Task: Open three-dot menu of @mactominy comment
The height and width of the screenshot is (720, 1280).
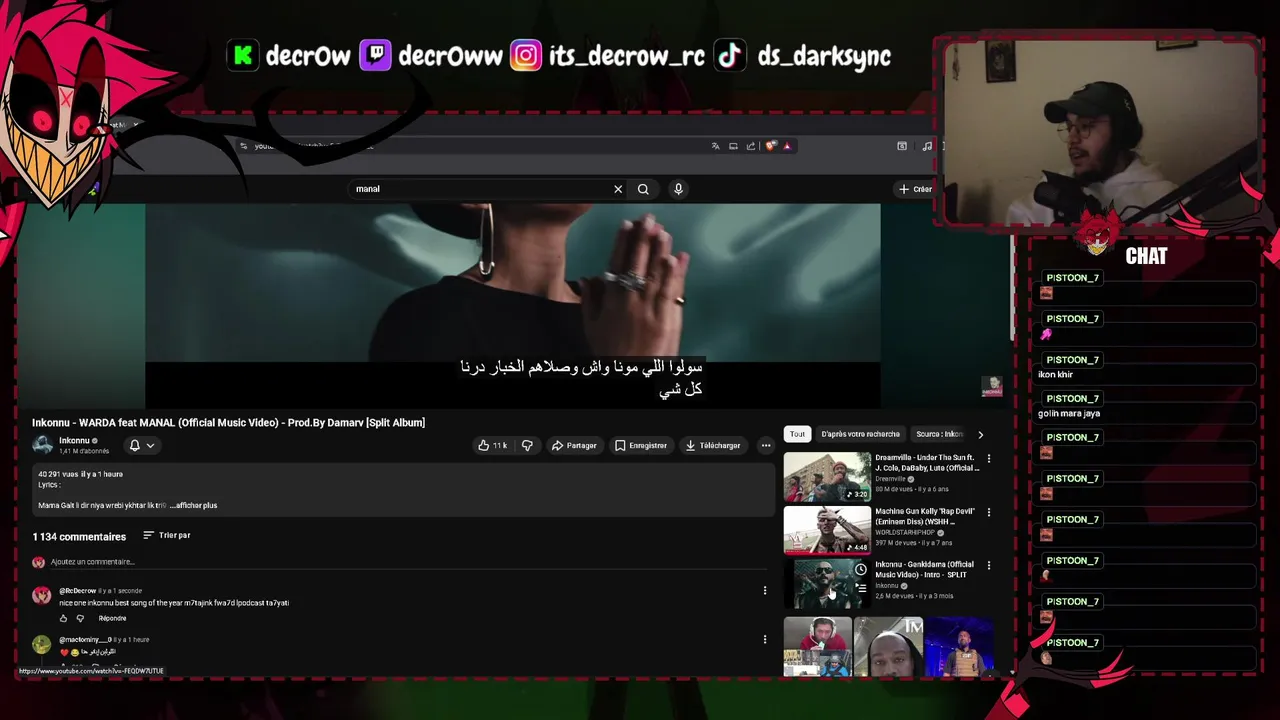Action: pyautogui.click(x=765, y=640)
